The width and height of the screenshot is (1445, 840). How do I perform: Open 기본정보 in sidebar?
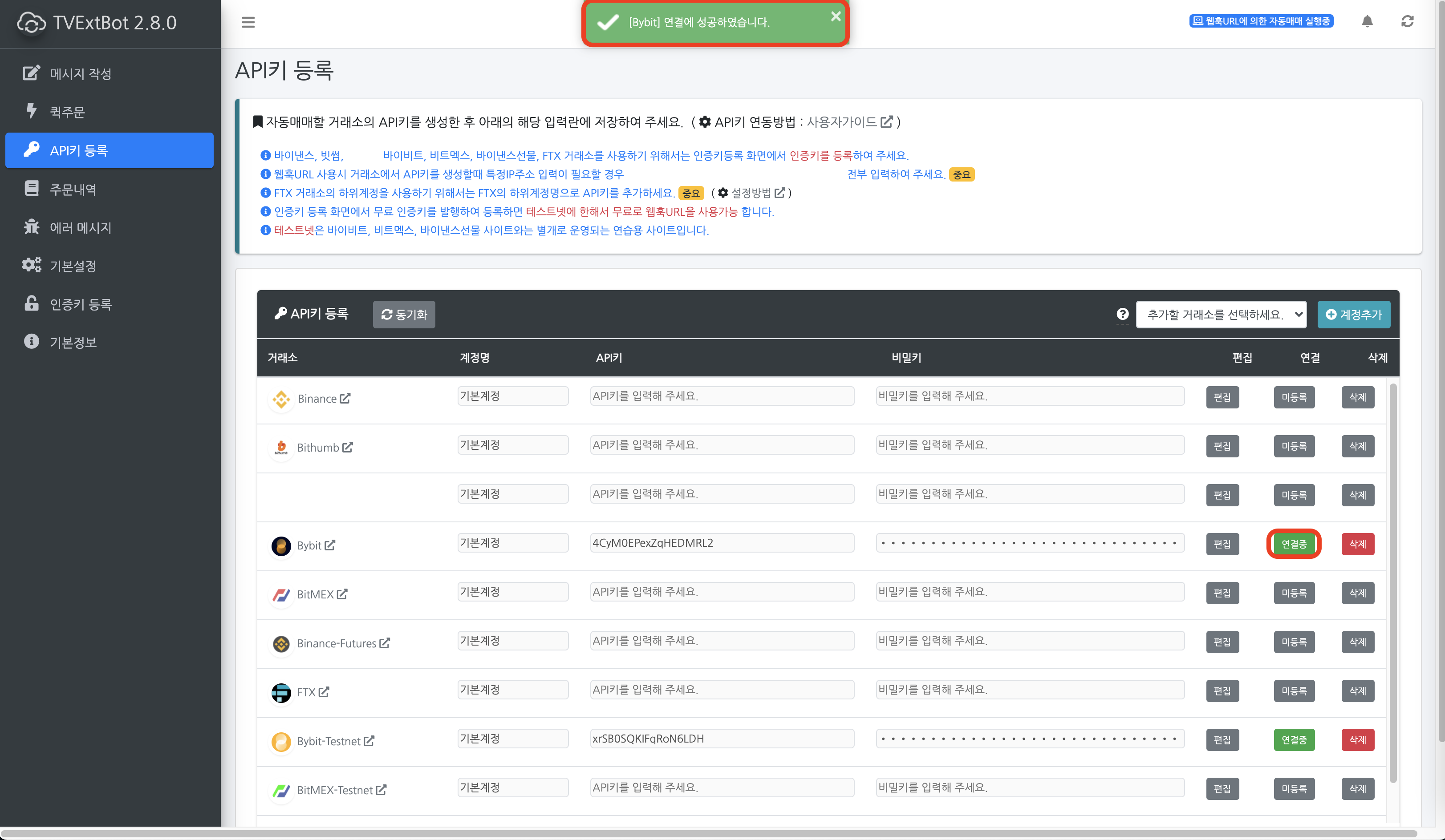point(109,342)
